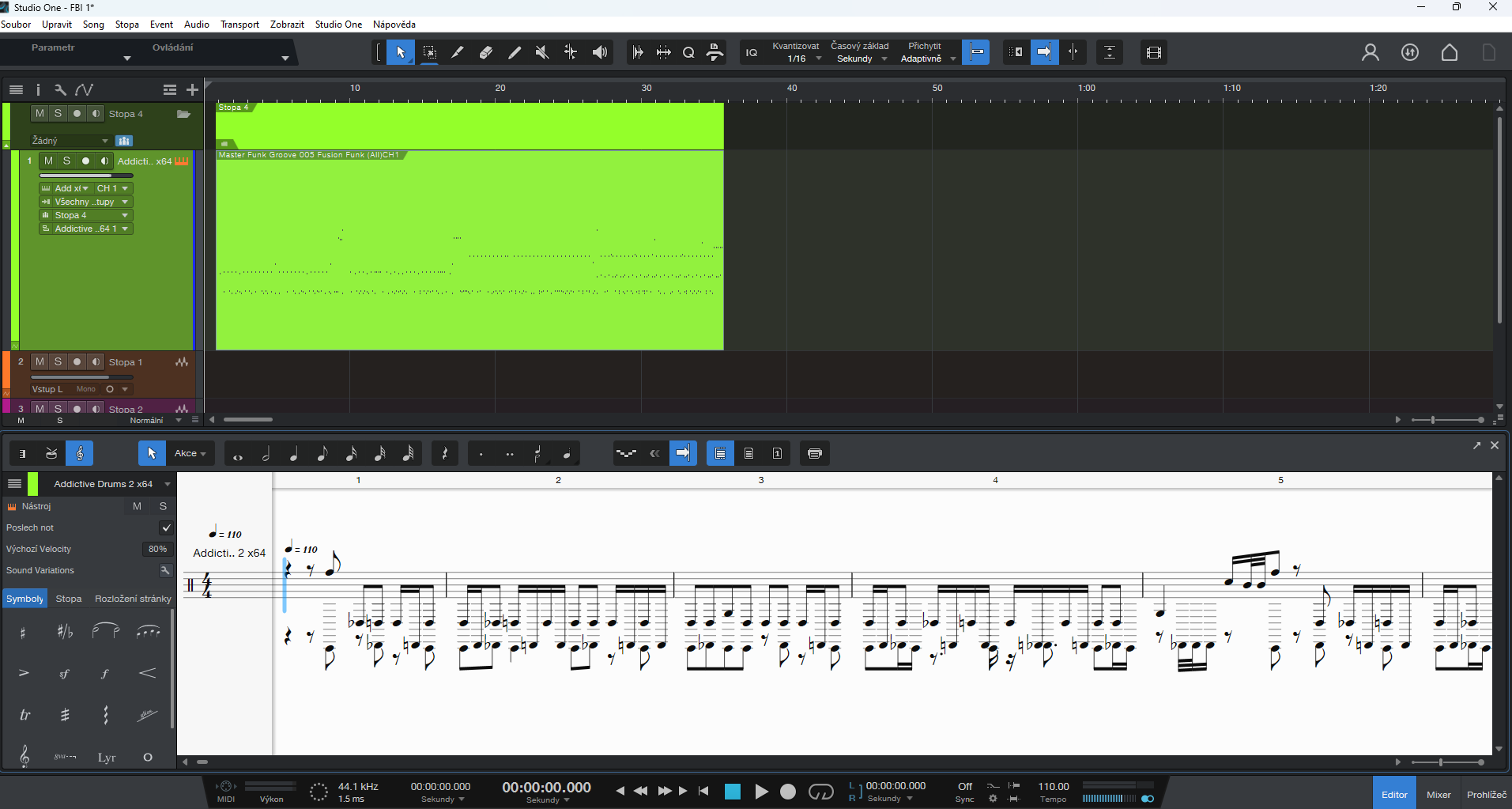Mute the Stopa 1 track
This screenshot has height=809, width=1512.
pyautogui.click(x=40, y=361)
